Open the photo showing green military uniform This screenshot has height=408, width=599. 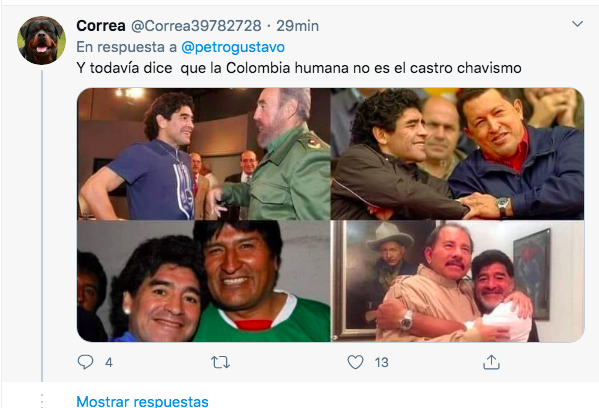[204, 154]
